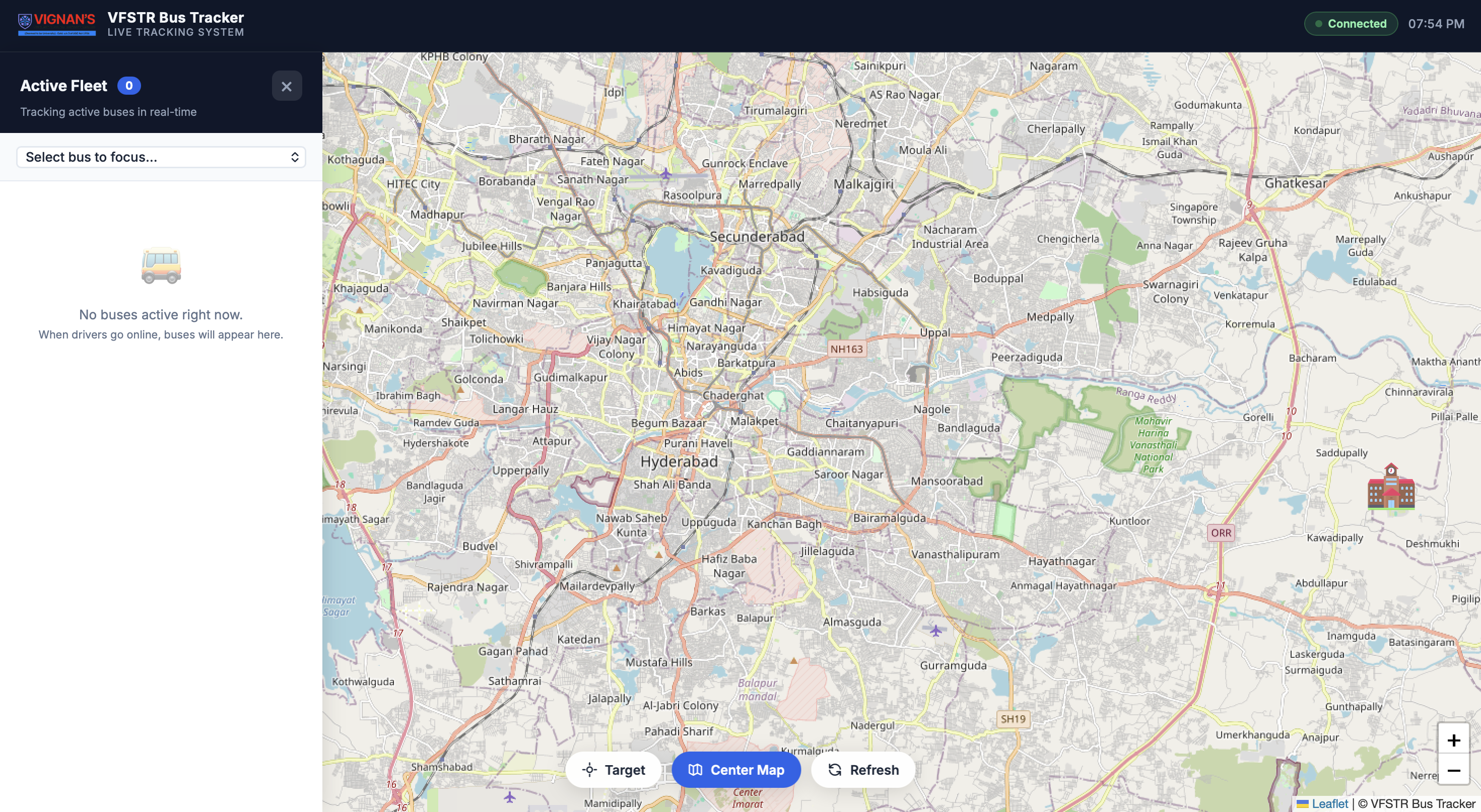Click the Target button
Image resolution: width=1481 pixels, height=812 pixels.
click(x=614, y=770)
